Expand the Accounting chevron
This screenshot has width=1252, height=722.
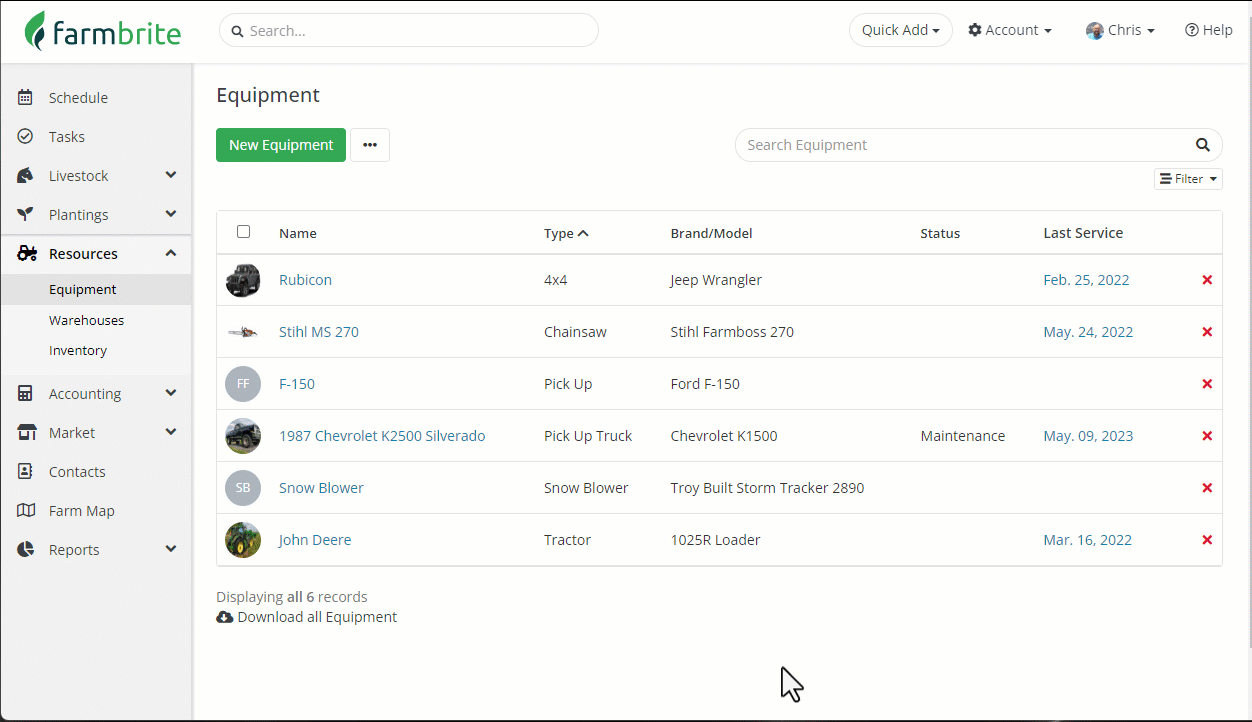point(171,393)
